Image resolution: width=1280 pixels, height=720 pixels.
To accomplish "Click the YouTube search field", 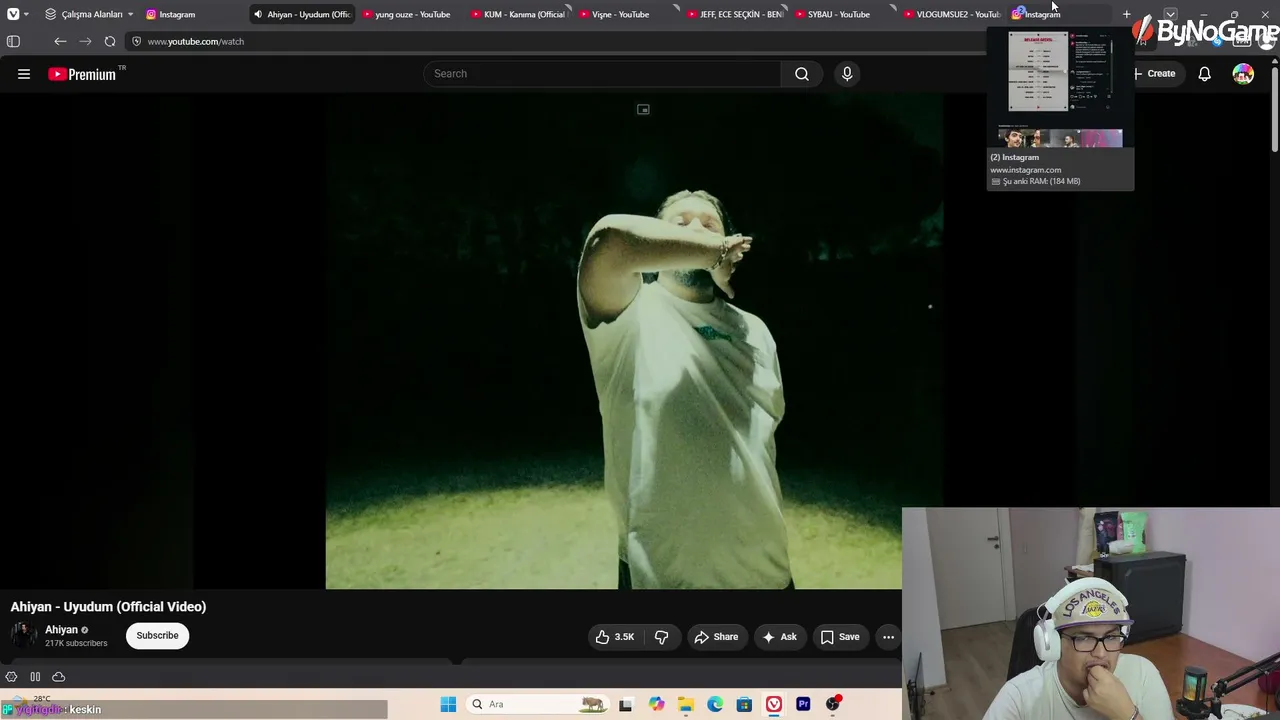I will click(602, 74).
